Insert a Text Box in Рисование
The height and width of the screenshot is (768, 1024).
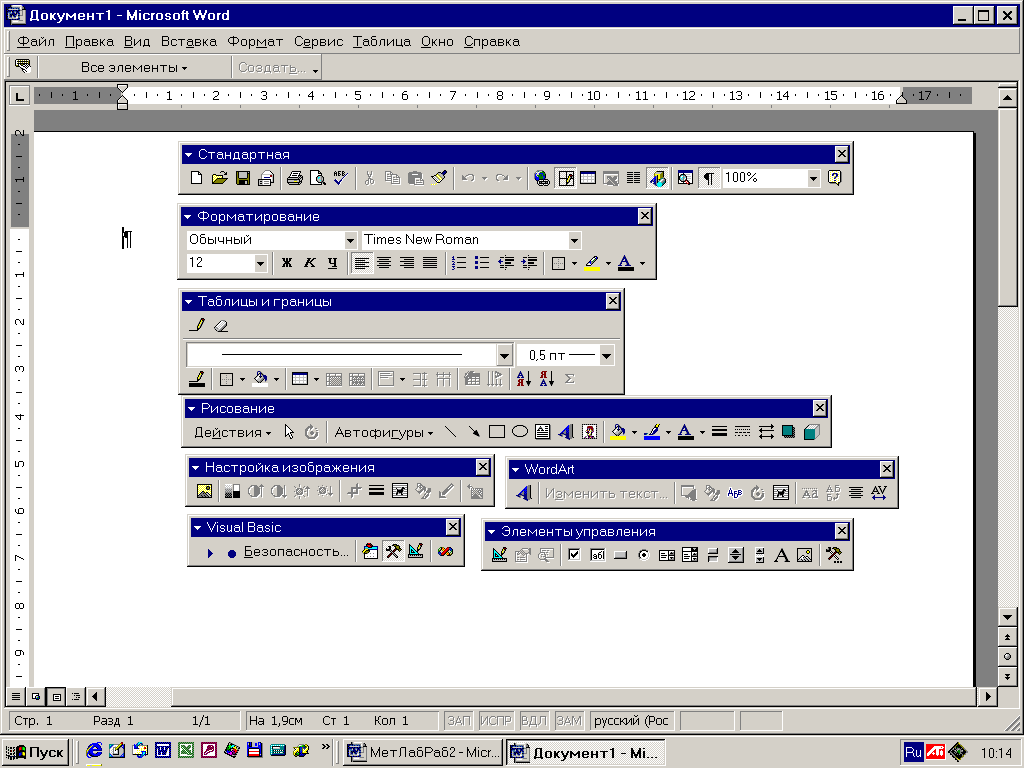[x=543, y=432]
